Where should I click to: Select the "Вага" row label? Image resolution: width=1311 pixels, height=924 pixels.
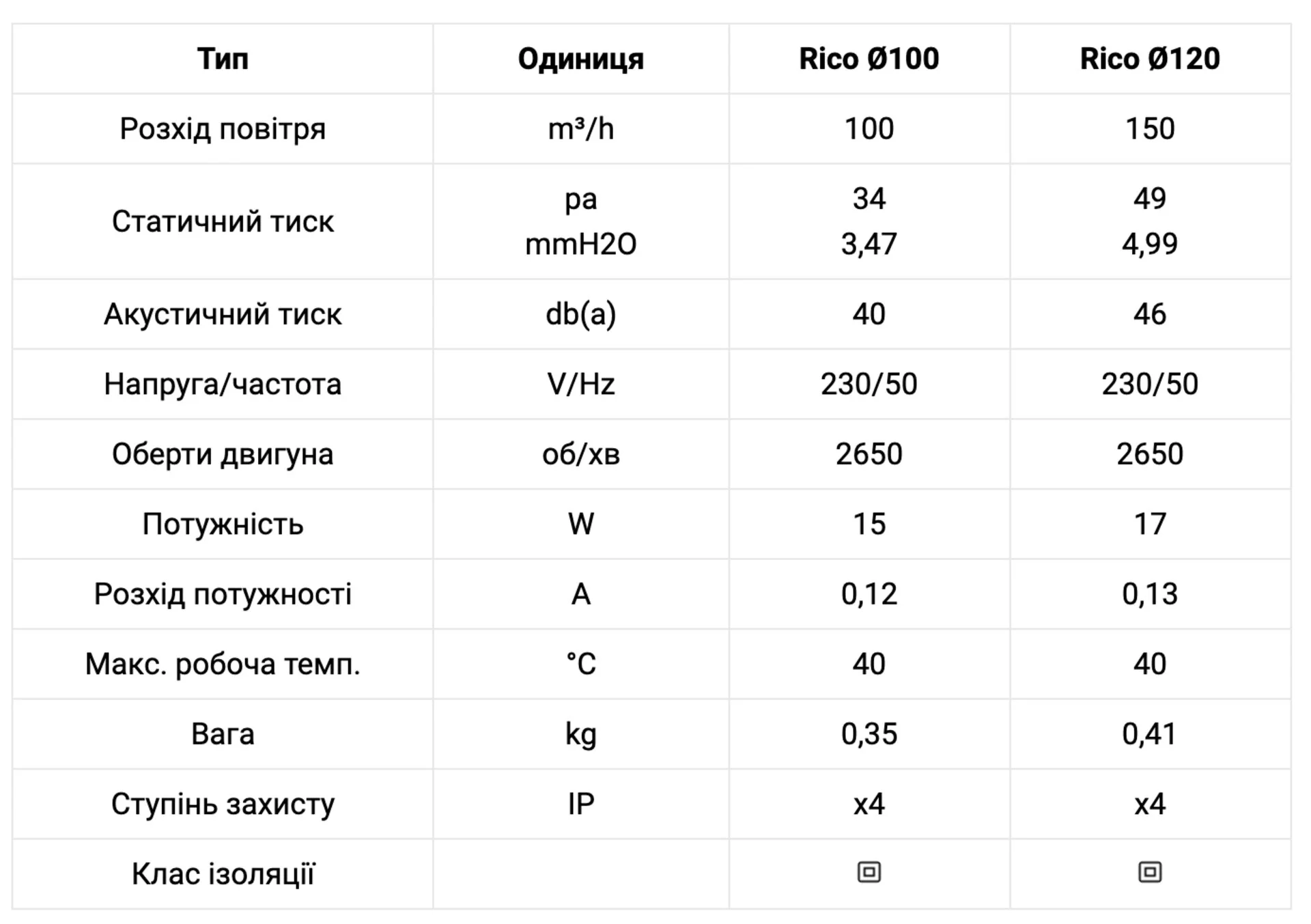(x=223, y=734)
